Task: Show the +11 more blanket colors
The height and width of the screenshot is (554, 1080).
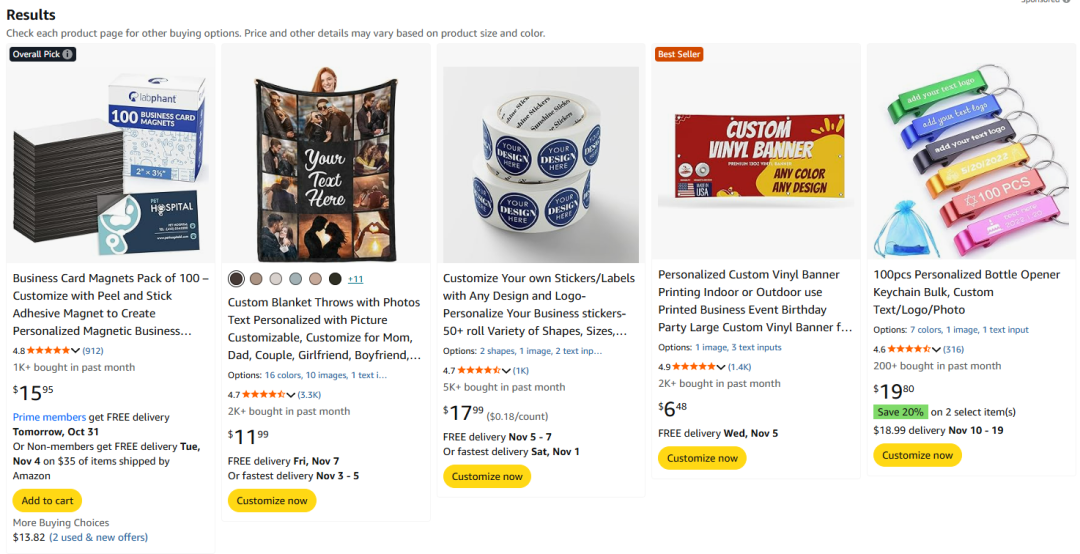Action: click(355, 279)
